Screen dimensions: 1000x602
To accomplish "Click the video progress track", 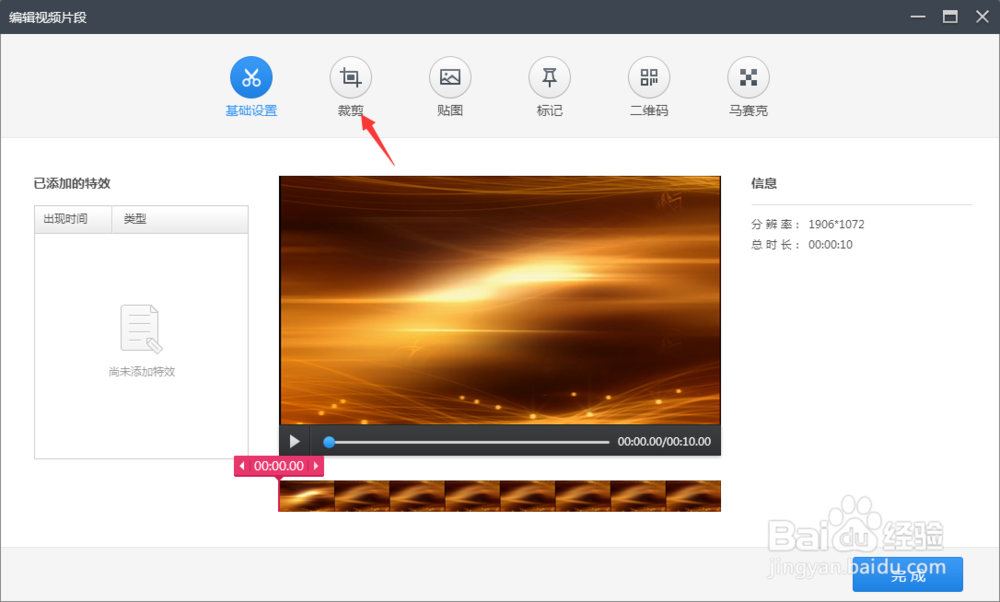I will (x=471, y=442).
